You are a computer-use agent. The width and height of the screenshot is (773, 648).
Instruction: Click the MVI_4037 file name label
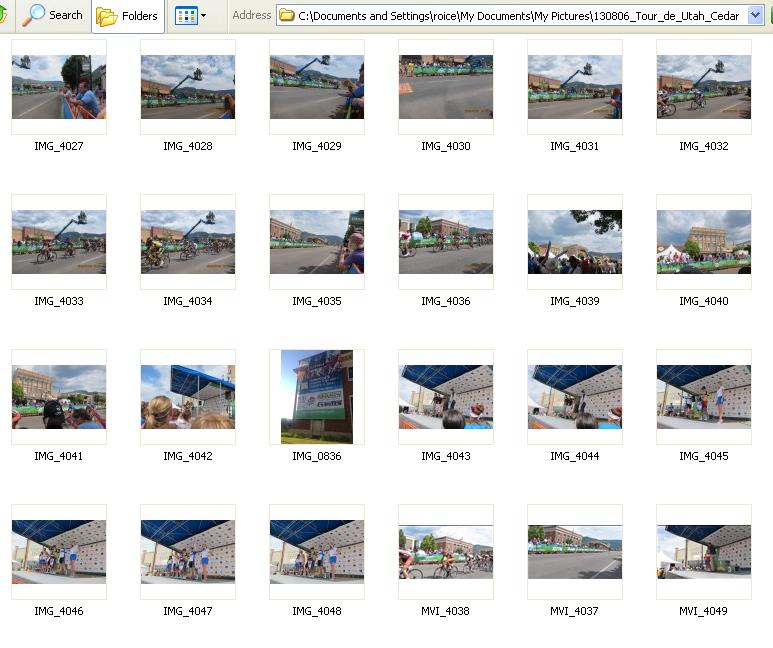[x=575, y=611]
